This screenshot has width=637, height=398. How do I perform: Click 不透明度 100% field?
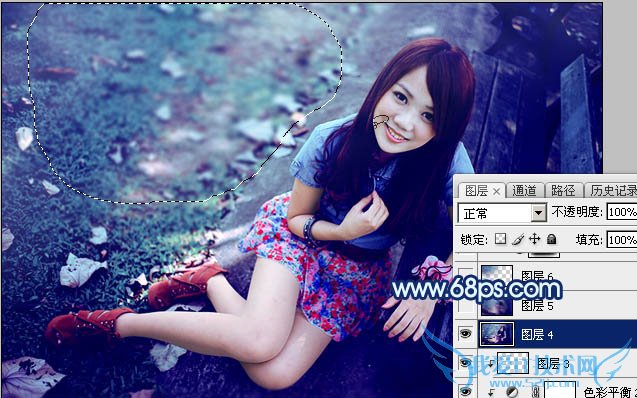622,212
